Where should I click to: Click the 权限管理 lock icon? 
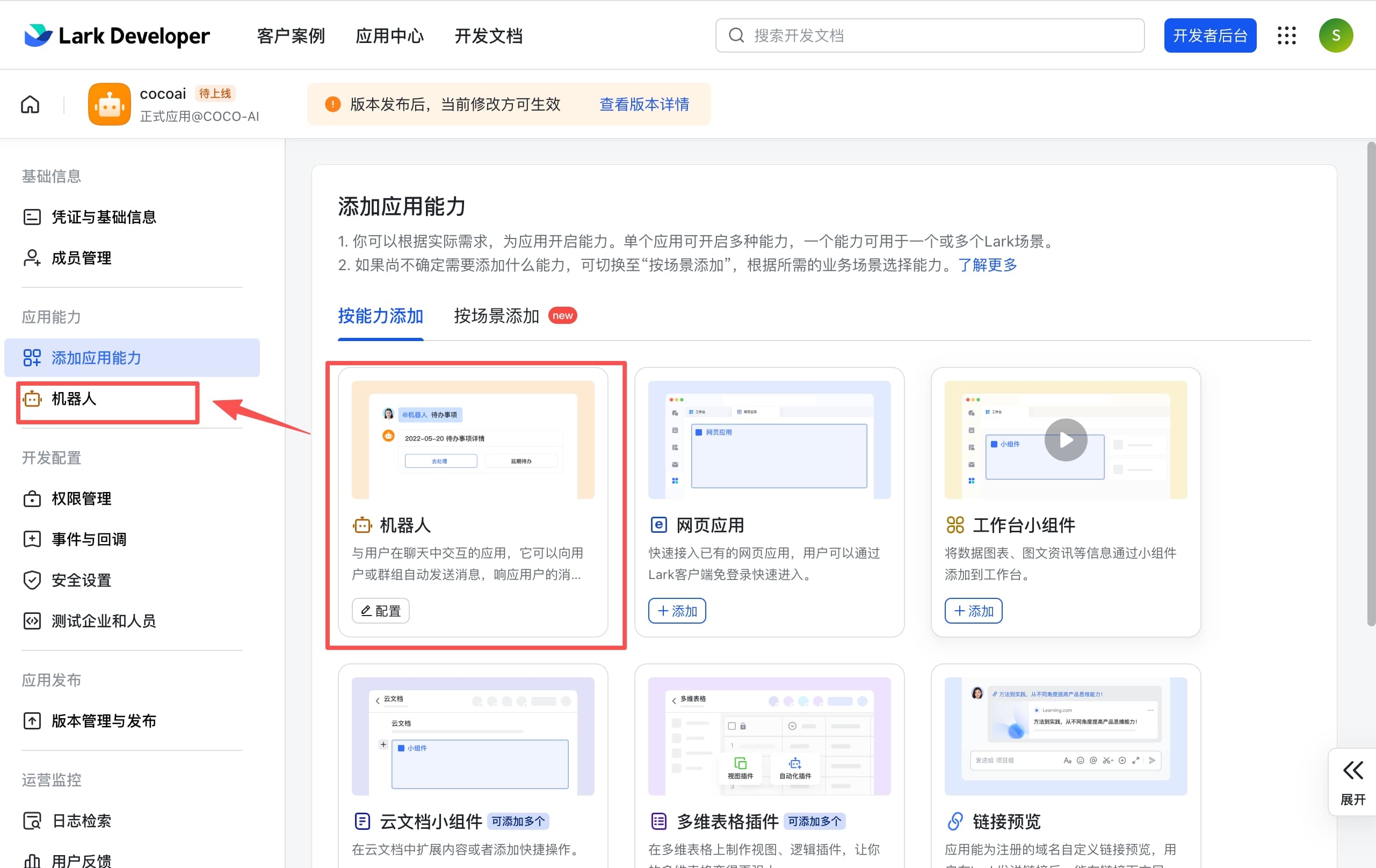[x=33, y=498]
